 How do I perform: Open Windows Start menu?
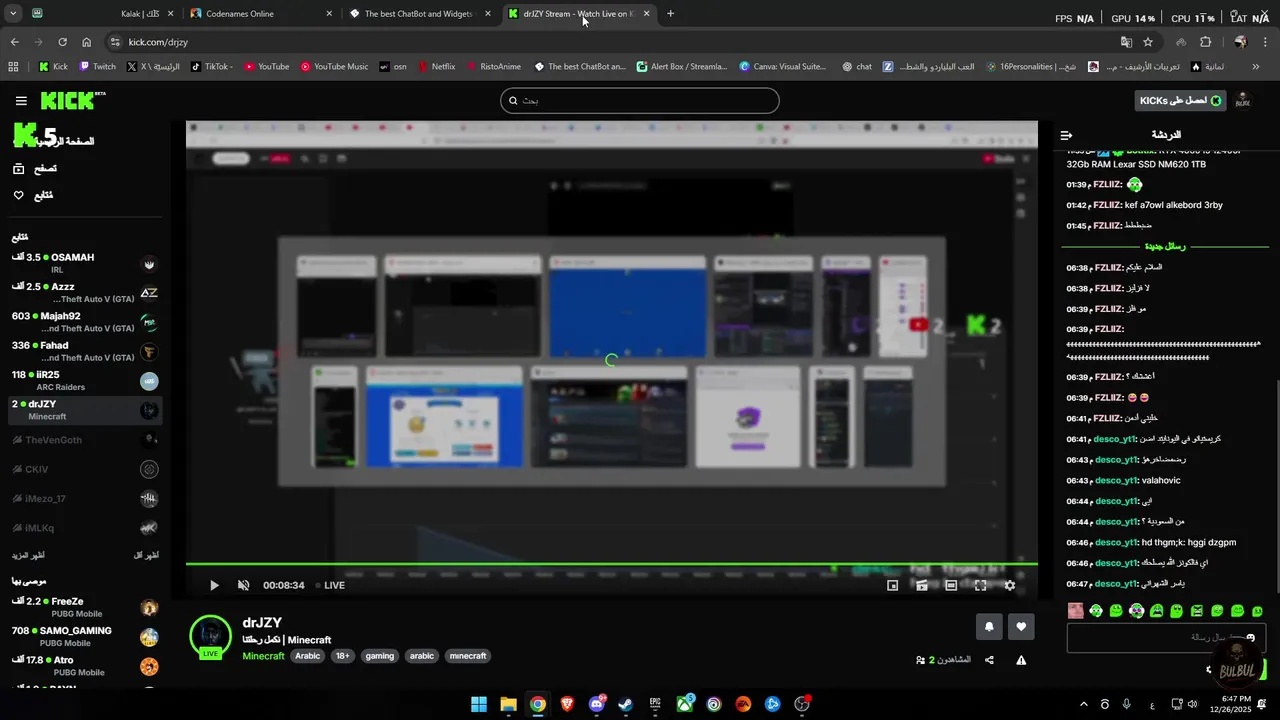click(x=479, y=704)
